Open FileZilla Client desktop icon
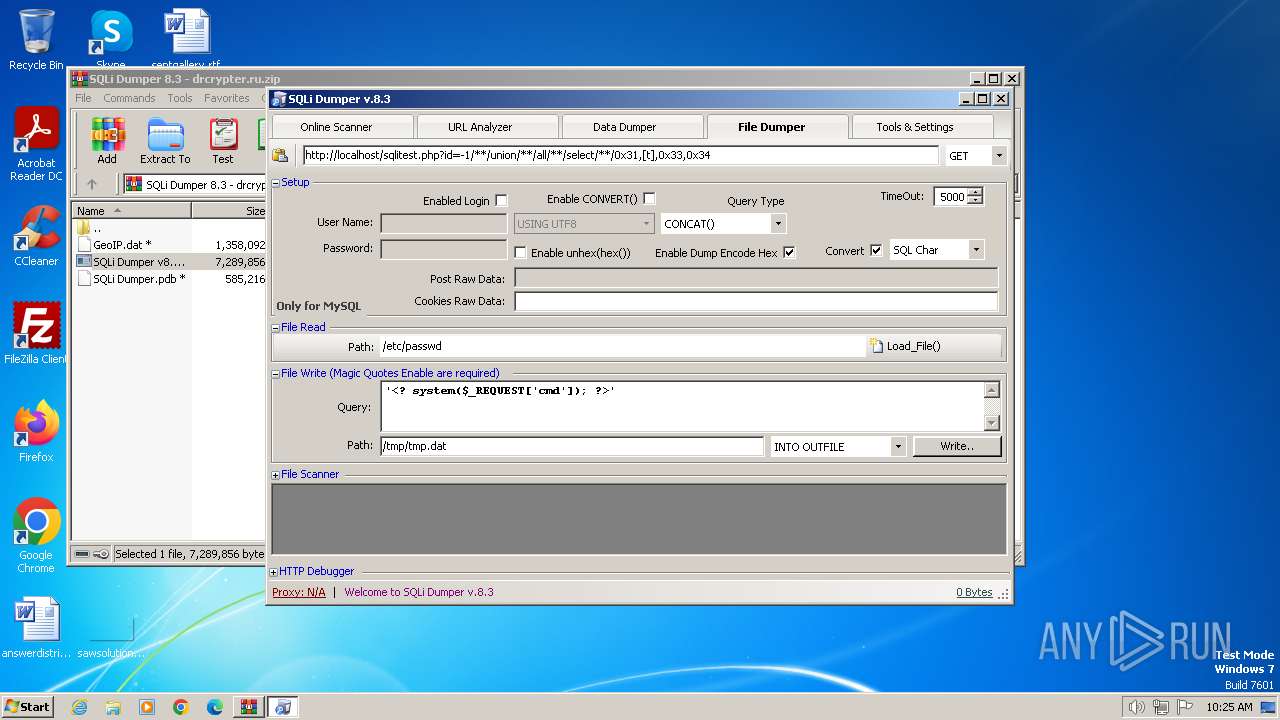This screenshot has width=1280, height=720. 36,334
